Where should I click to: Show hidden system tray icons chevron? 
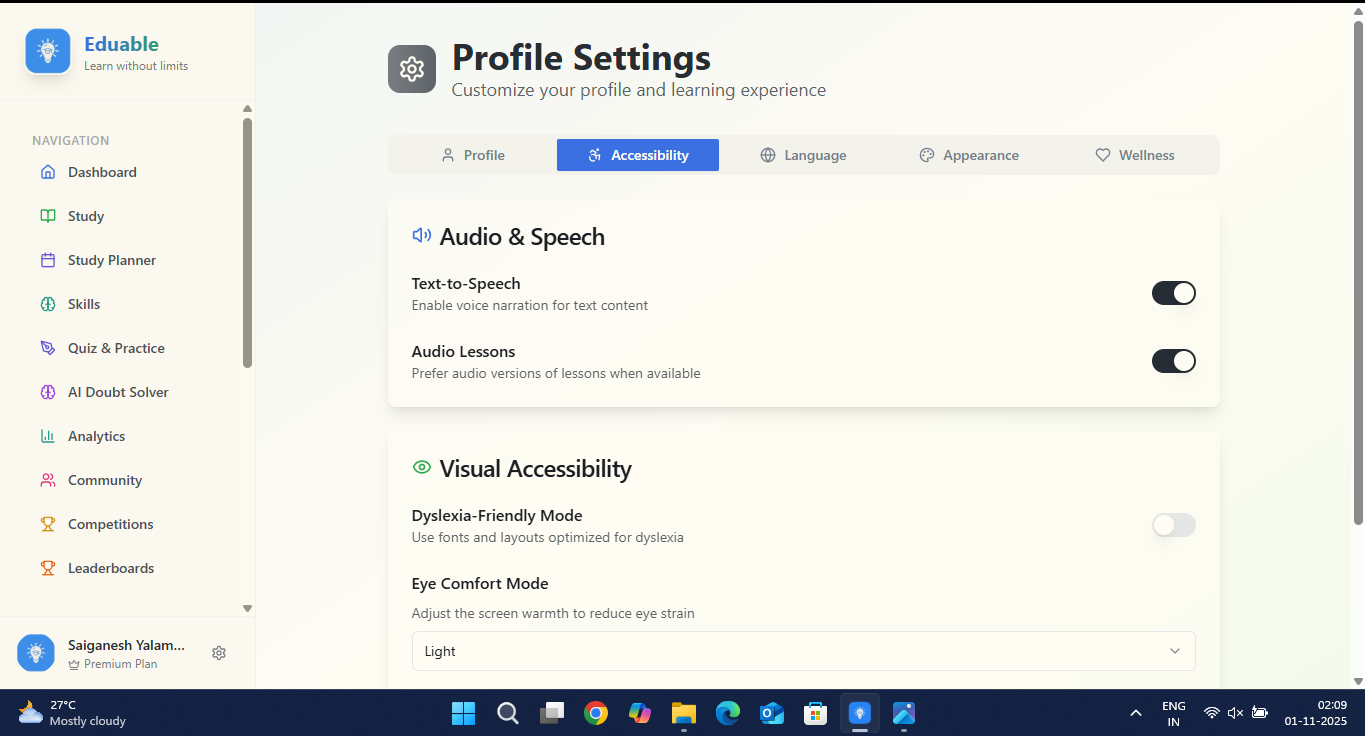click(1135, 713)
